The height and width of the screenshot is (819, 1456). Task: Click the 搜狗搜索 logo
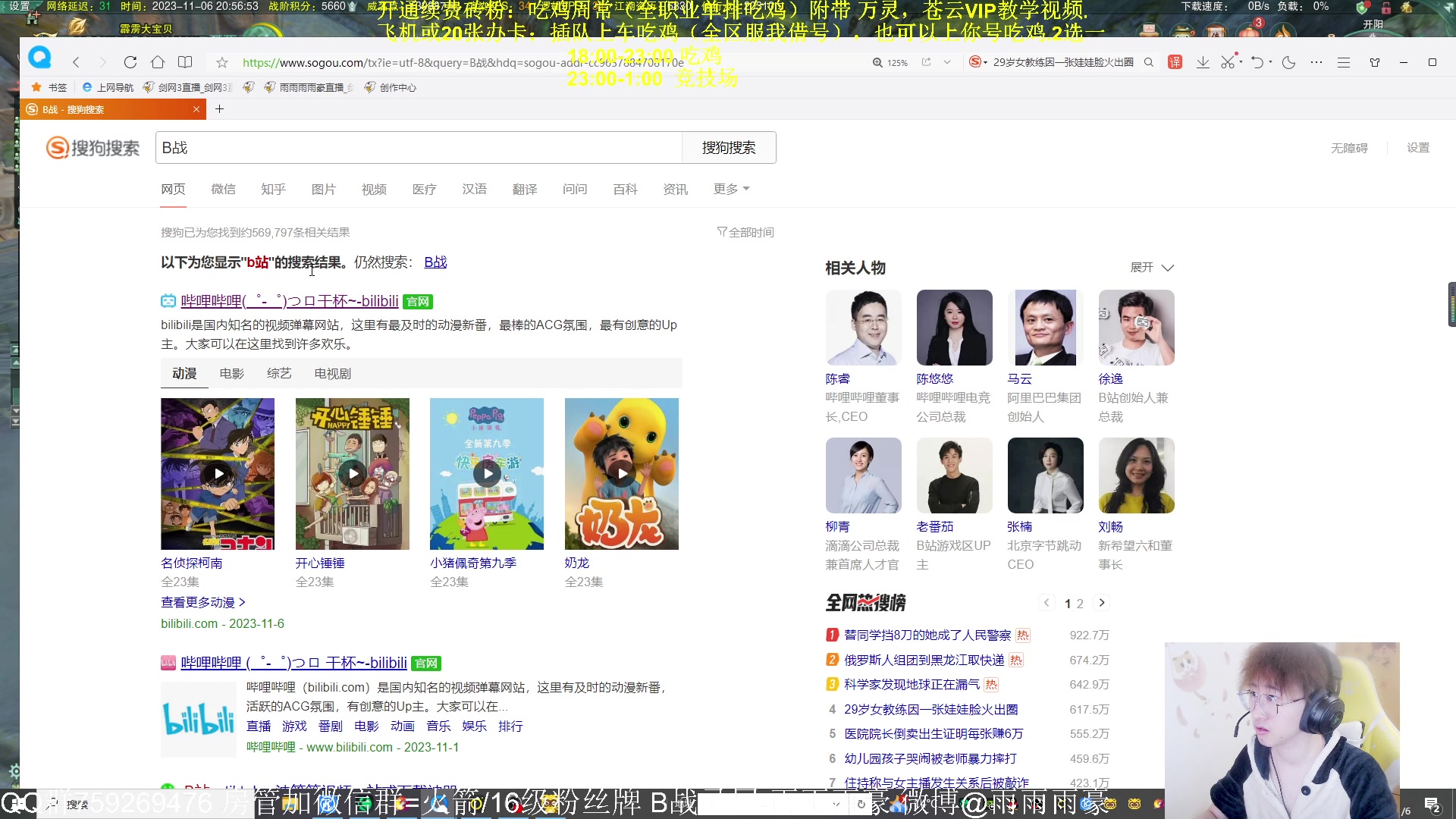coord(93,148)
